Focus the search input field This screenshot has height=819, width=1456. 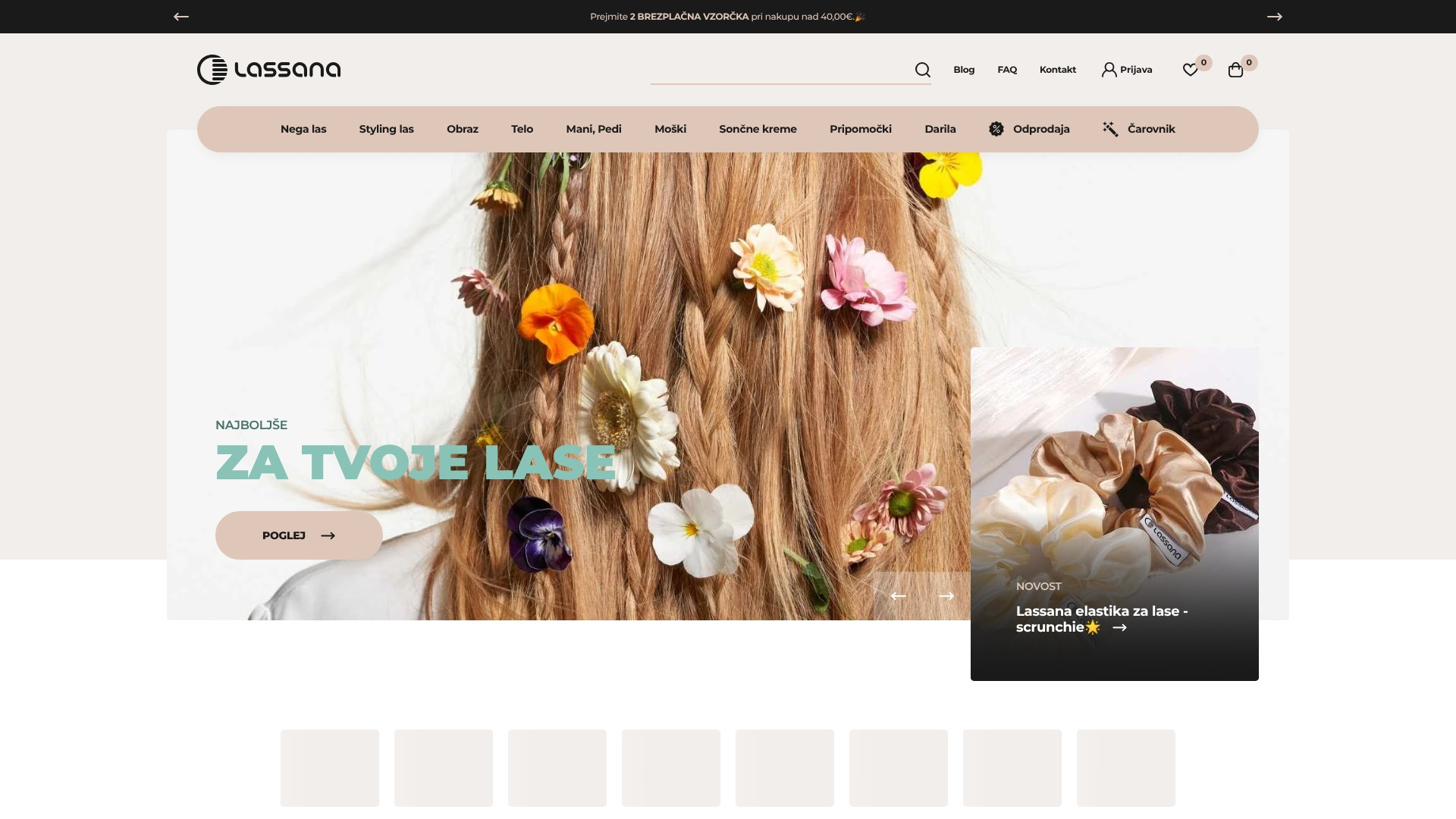[780, 70]
